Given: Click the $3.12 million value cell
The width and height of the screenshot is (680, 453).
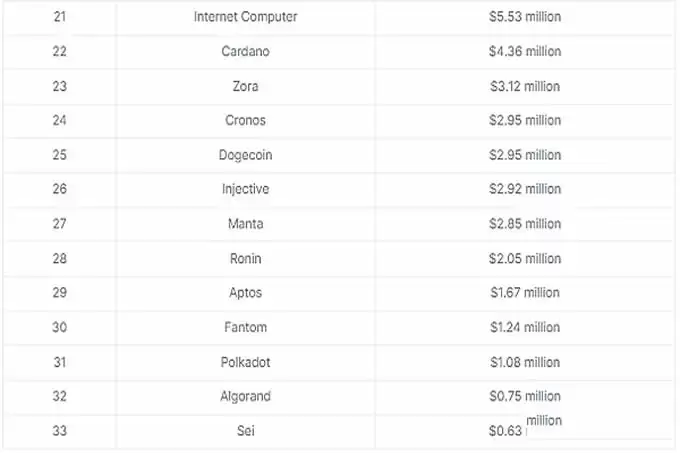Looking at the screenshot, I should click(x=525, y=86).
